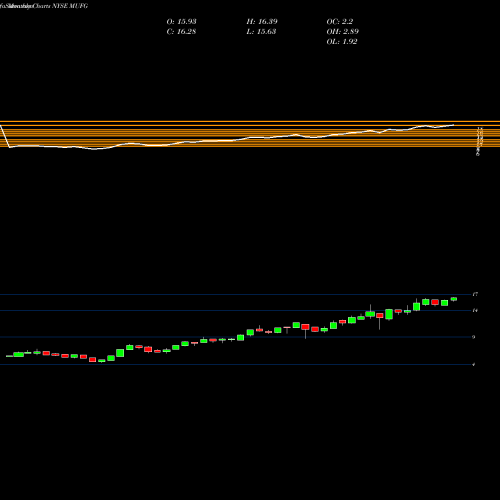500x500 pixels.
Task: Click the '17' price axis label
Action: (475, 294)
